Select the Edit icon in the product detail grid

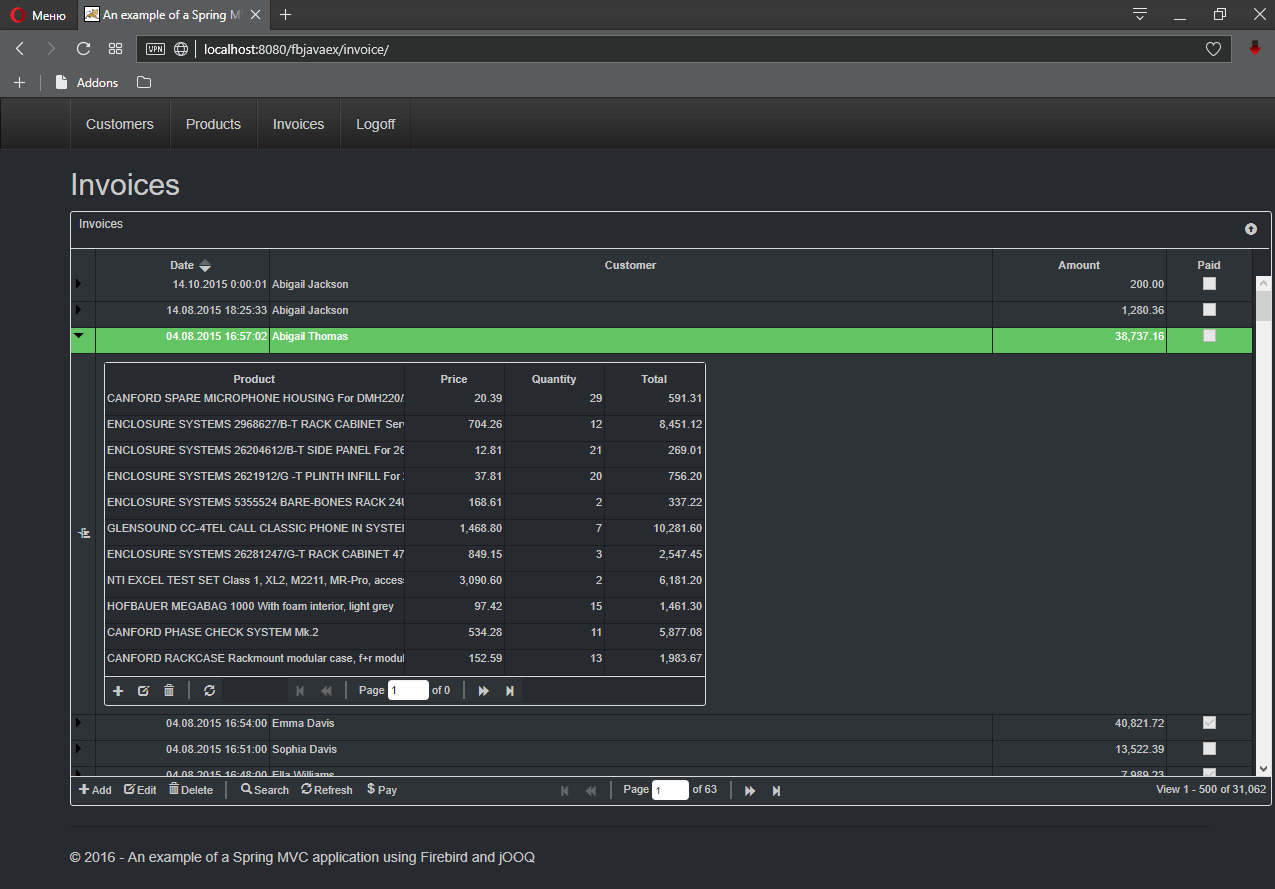pos(143,690)
